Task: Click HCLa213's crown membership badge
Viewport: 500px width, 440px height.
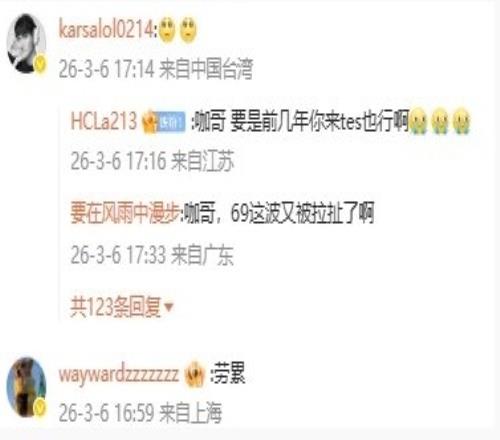Action: (149, 122)
